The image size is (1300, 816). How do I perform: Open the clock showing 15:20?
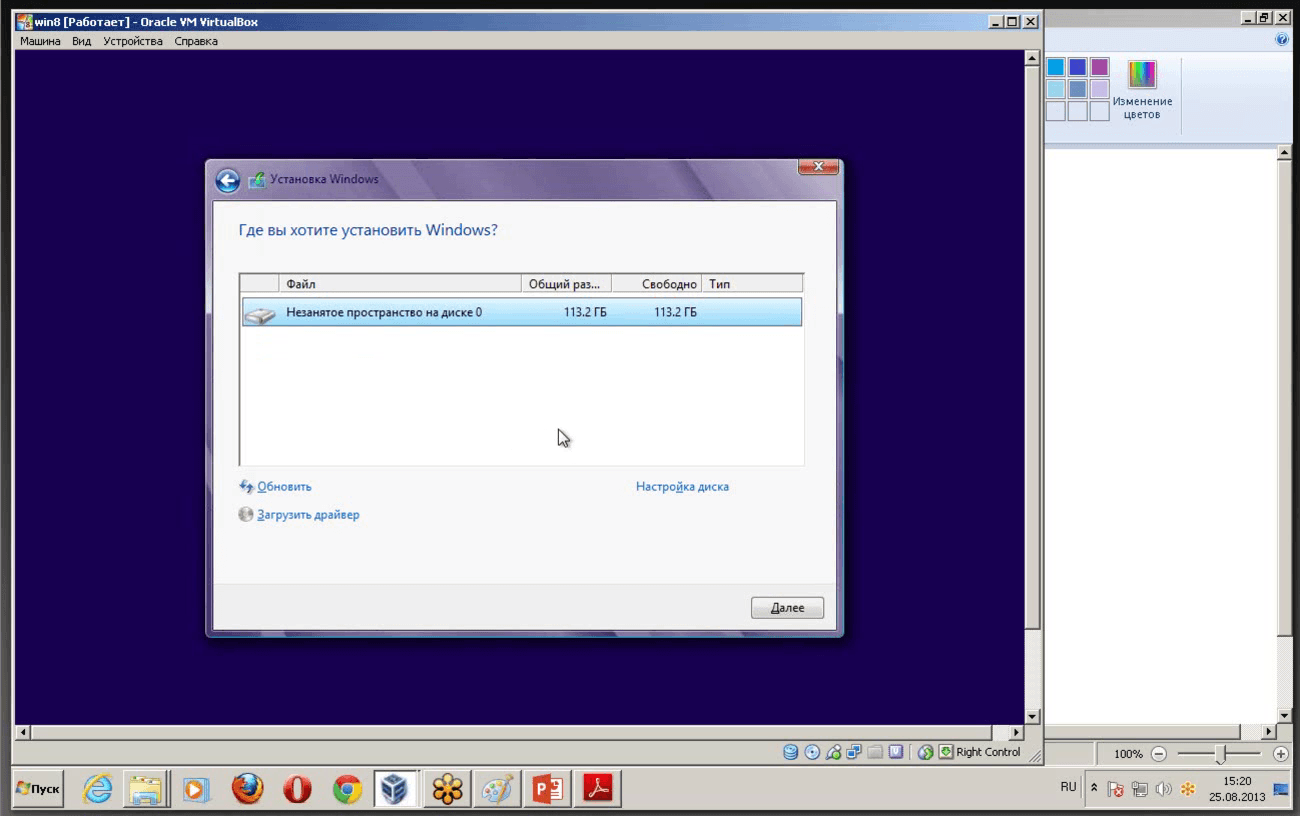(1237, 789)
